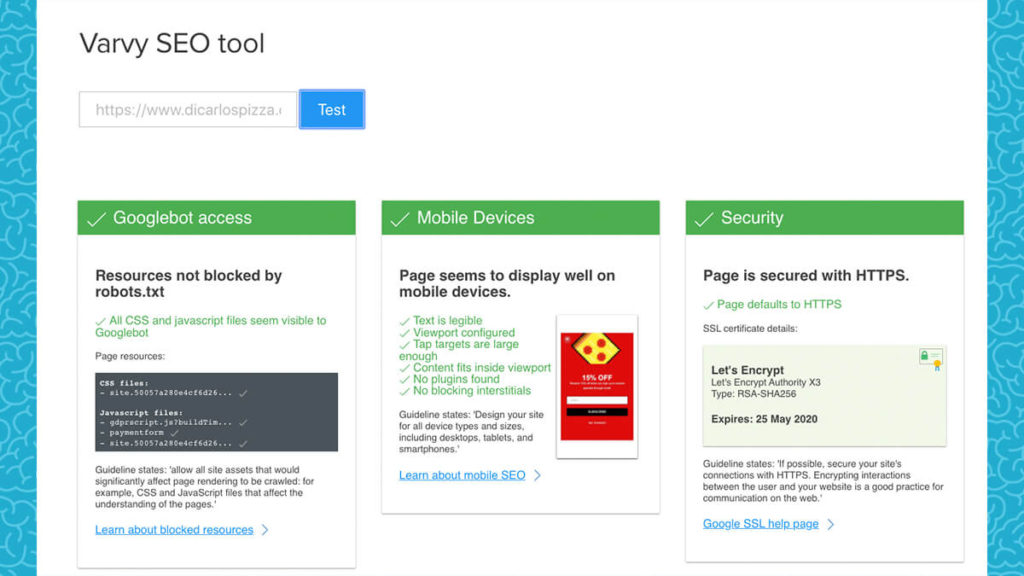Image resolution: width=1024 pixels, height=576 pixels.
Task: Click the mobile preview pizza screenshot thumbnail
Action: [x=597, y=386]
